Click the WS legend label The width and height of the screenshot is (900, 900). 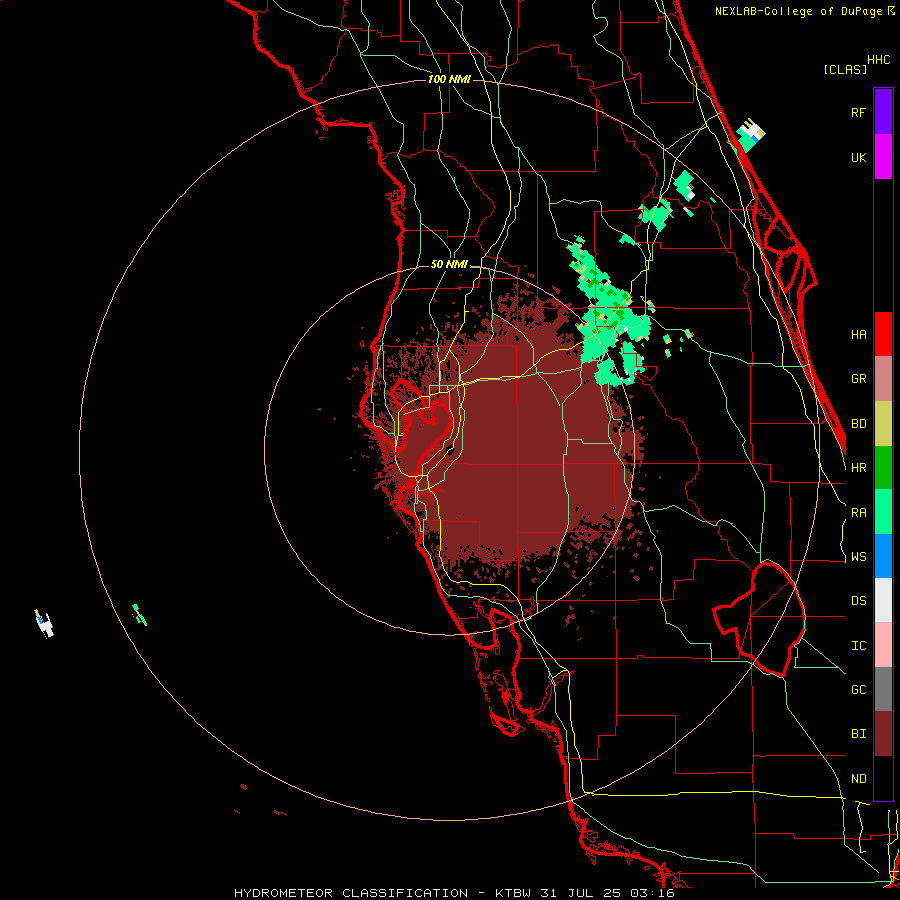tap(858, 557)
